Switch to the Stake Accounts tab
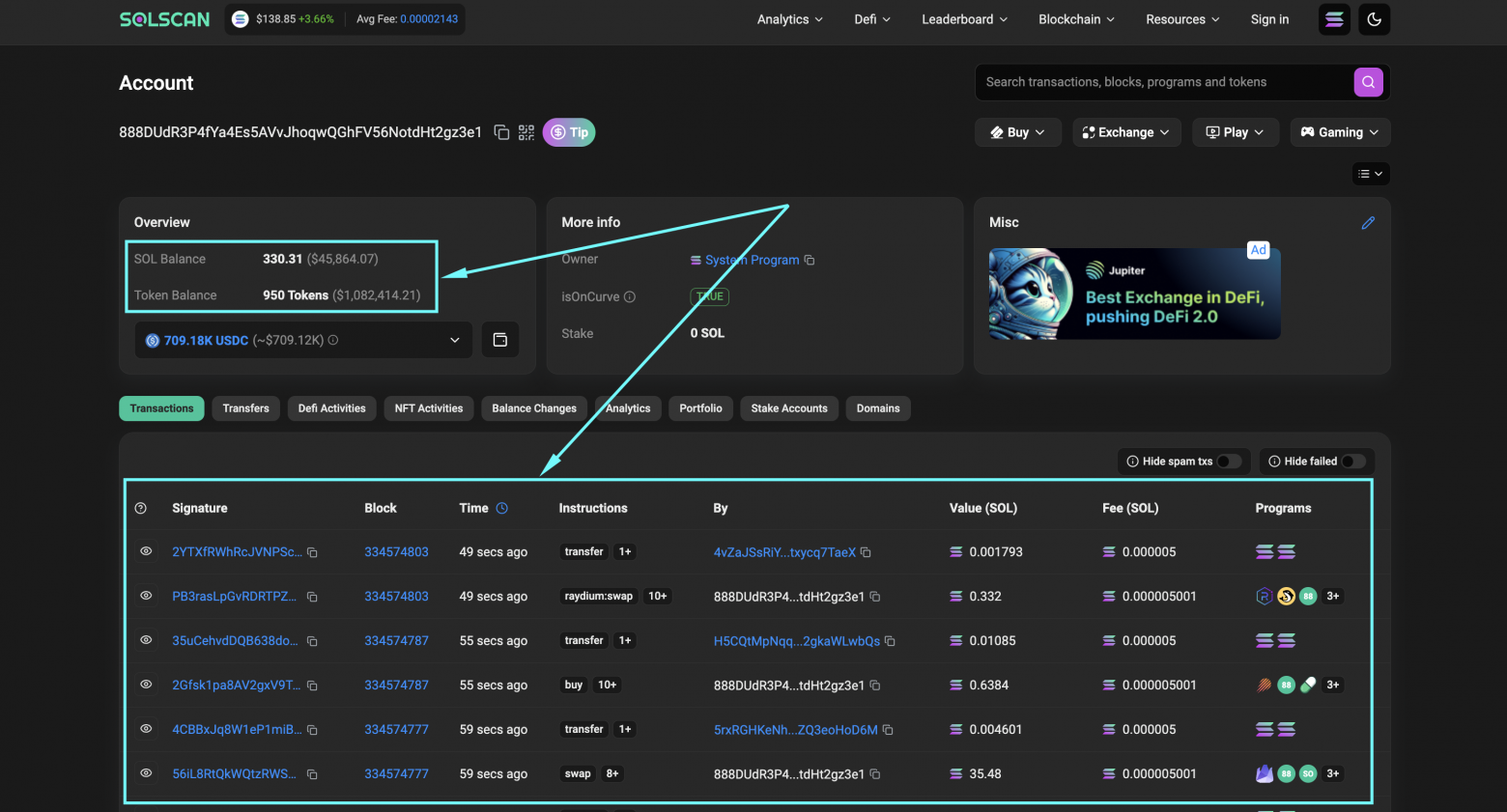Image resolution: width=1507 pixels, height=812 pixels. [789, 408]
